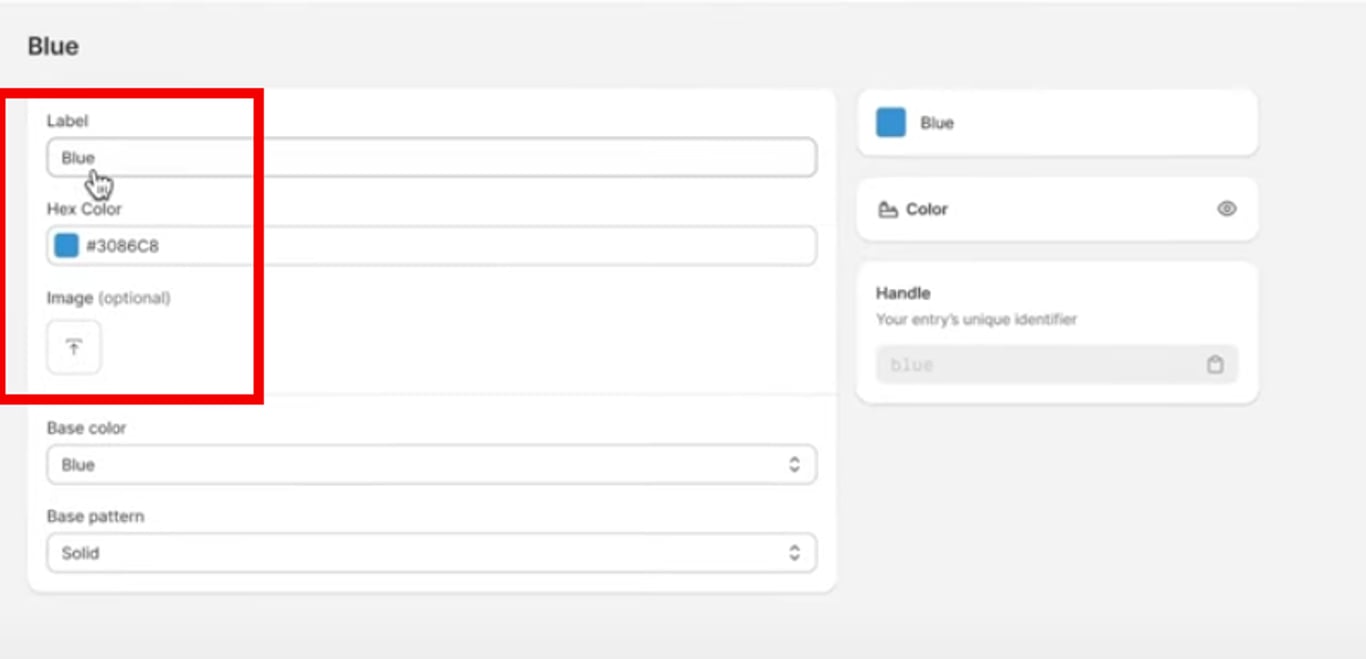Click the Color definition name

(x=927, y=210)
